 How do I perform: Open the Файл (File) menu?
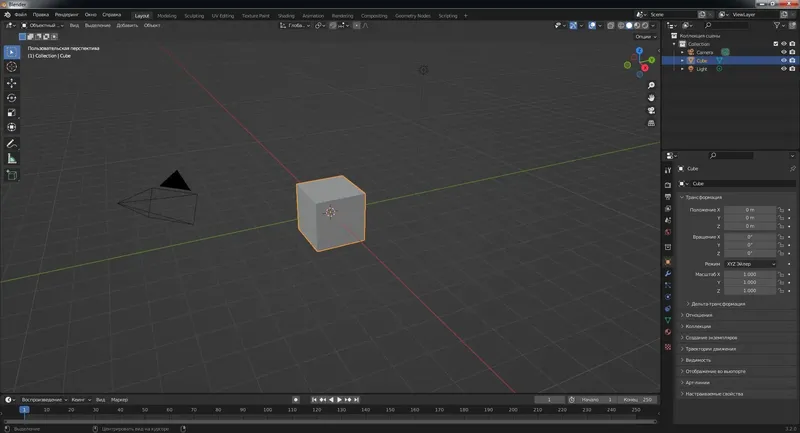20,15
